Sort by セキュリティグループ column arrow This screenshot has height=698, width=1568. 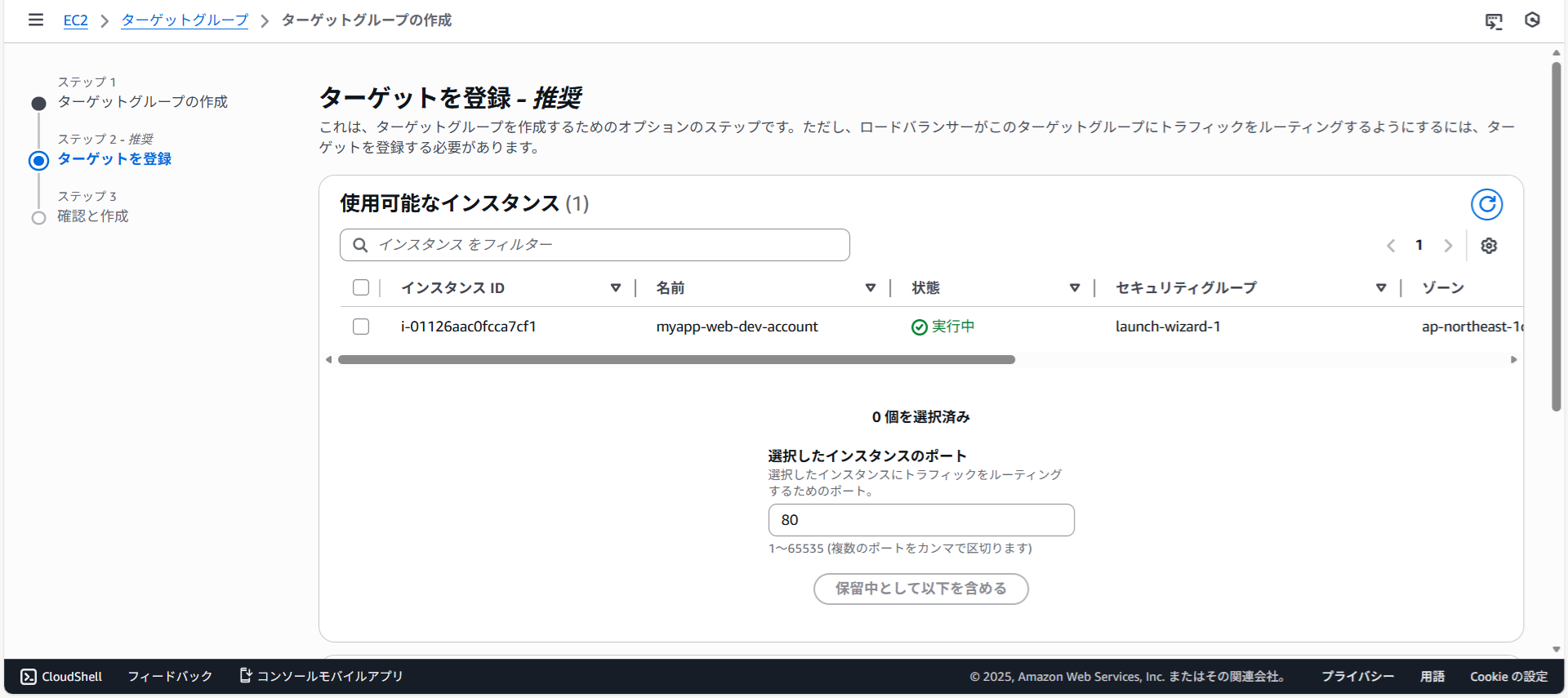tap(1380, 287)
